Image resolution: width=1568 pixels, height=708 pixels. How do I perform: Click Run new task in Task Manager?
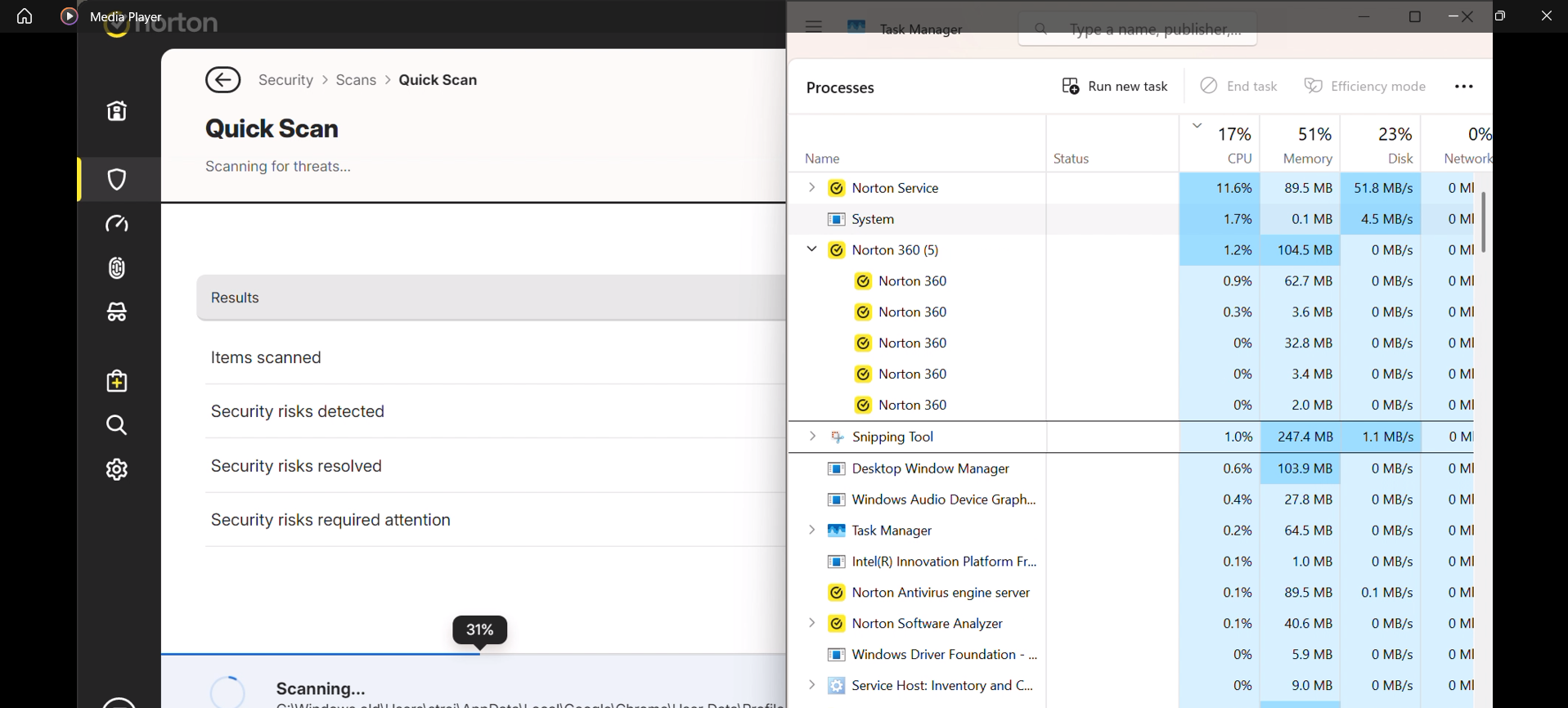click(x=1114, y=87)
